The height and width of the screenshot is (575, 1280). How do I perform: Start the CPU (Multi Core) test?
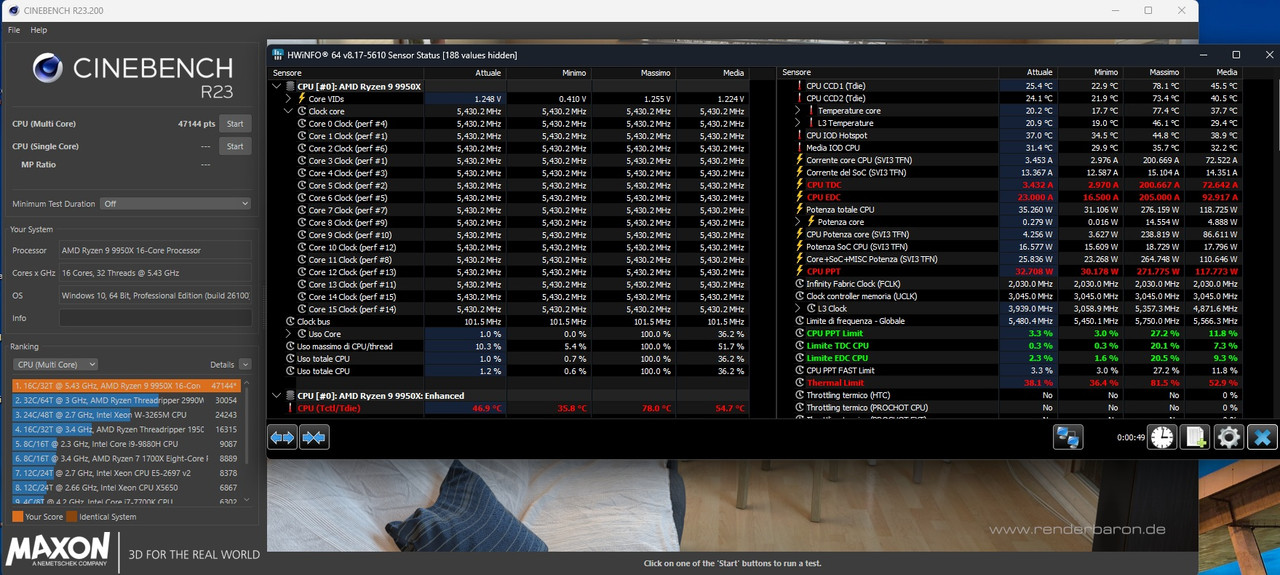235,124
